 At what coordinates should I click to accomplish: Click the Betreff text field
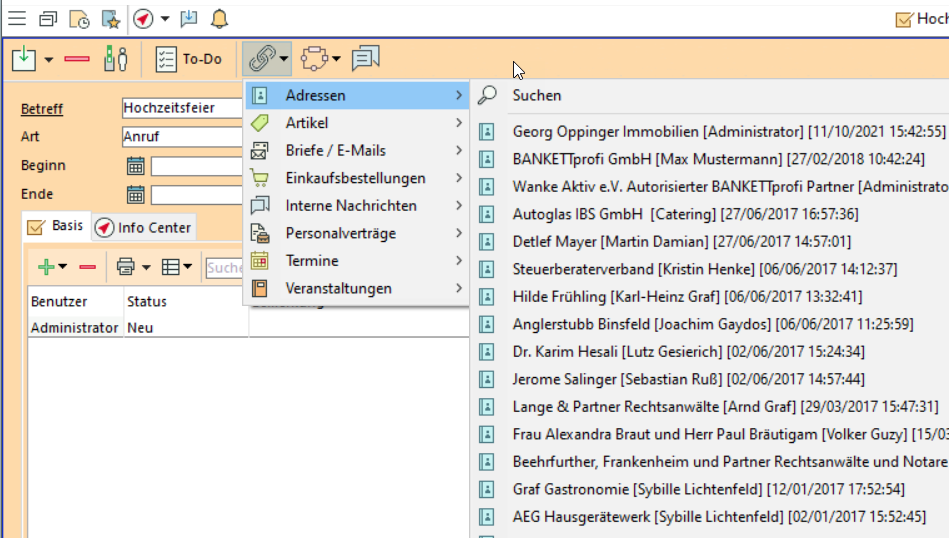coord(182,108)
